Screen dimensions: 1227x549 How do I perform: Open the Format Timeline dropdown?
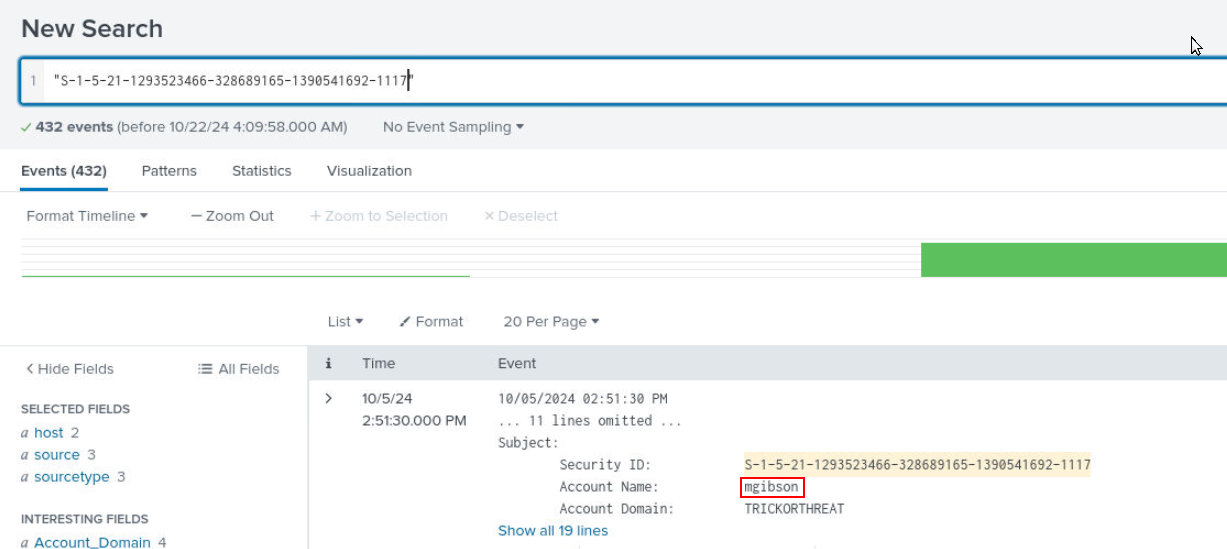tap(87, 216)
